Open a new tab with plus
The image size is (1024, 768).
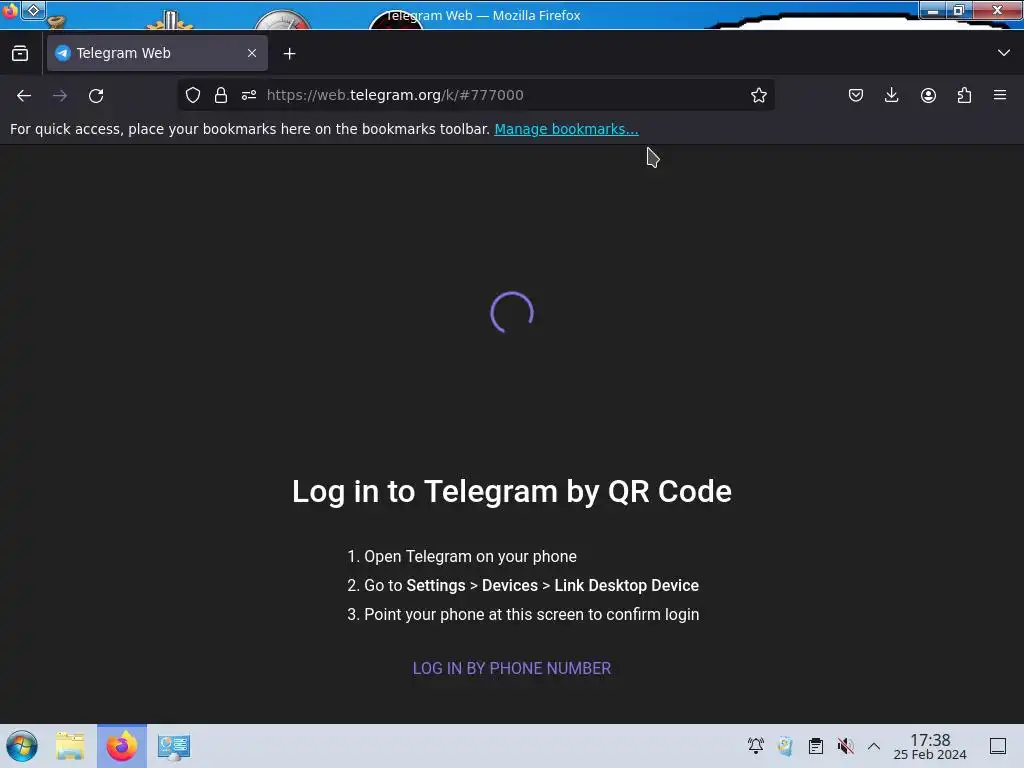(x=289, y=54)
